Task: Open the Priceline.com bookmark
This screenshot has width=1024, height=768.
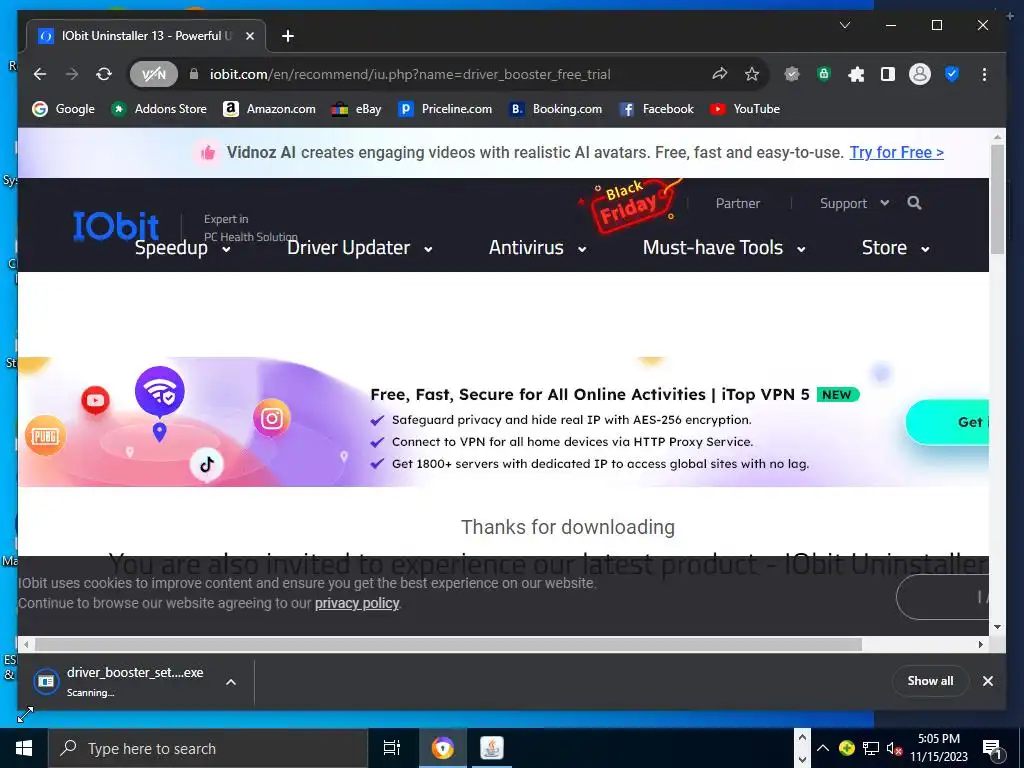Action: (445, 109)
